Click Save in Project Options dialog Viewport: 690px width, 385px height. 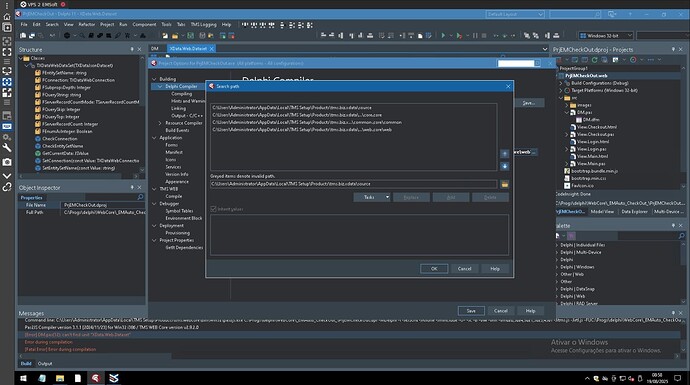point(471,311)
